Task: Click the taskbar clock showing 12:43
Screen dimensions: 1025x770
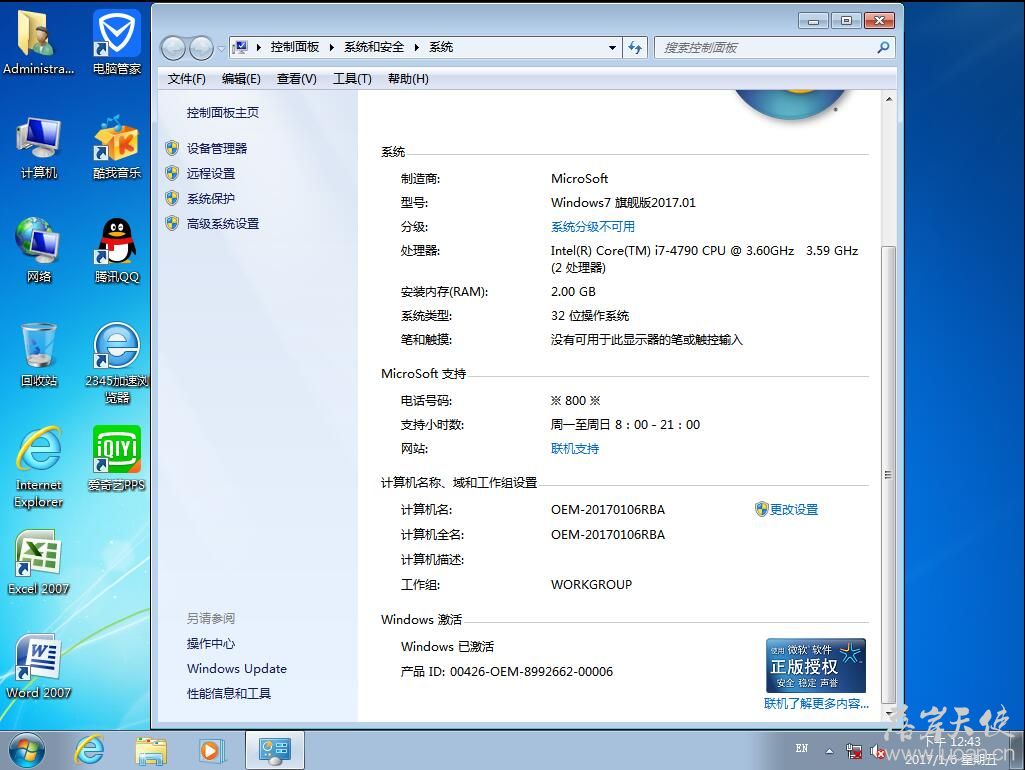Action: pyautogui.click(x=951, y=750)
